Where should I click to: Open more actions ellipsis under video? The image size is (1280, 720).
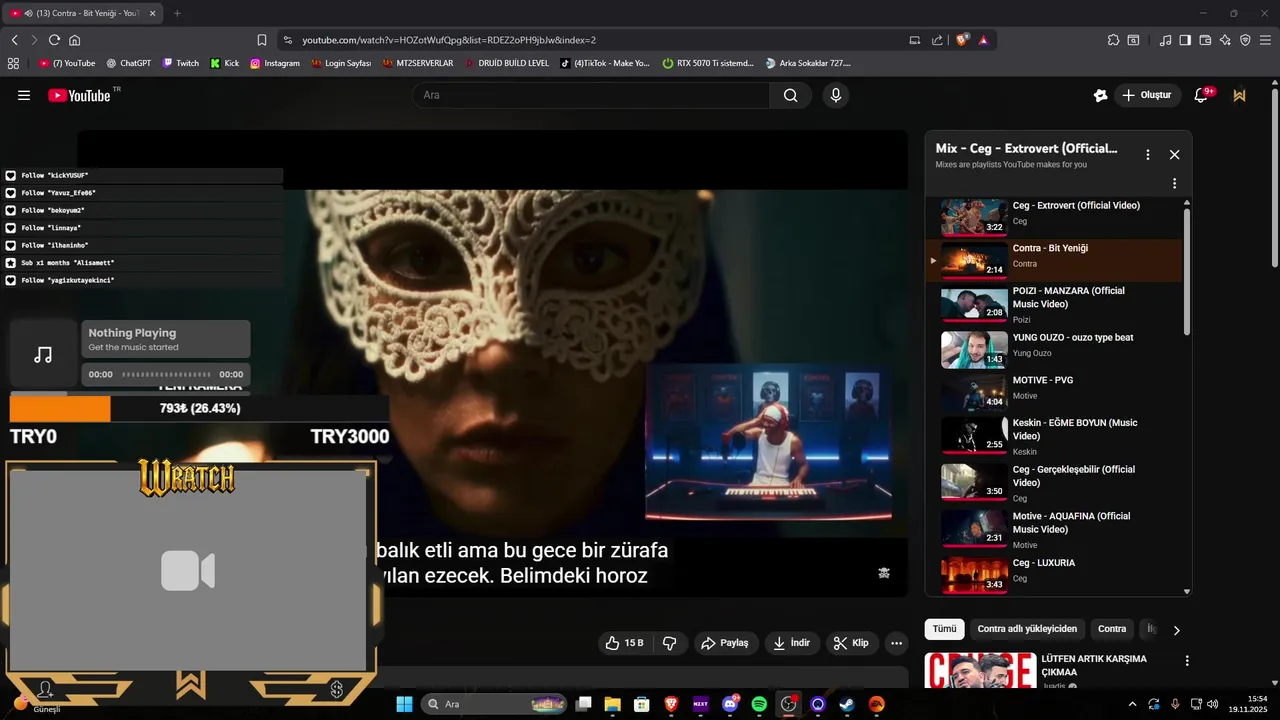(897, 643)
